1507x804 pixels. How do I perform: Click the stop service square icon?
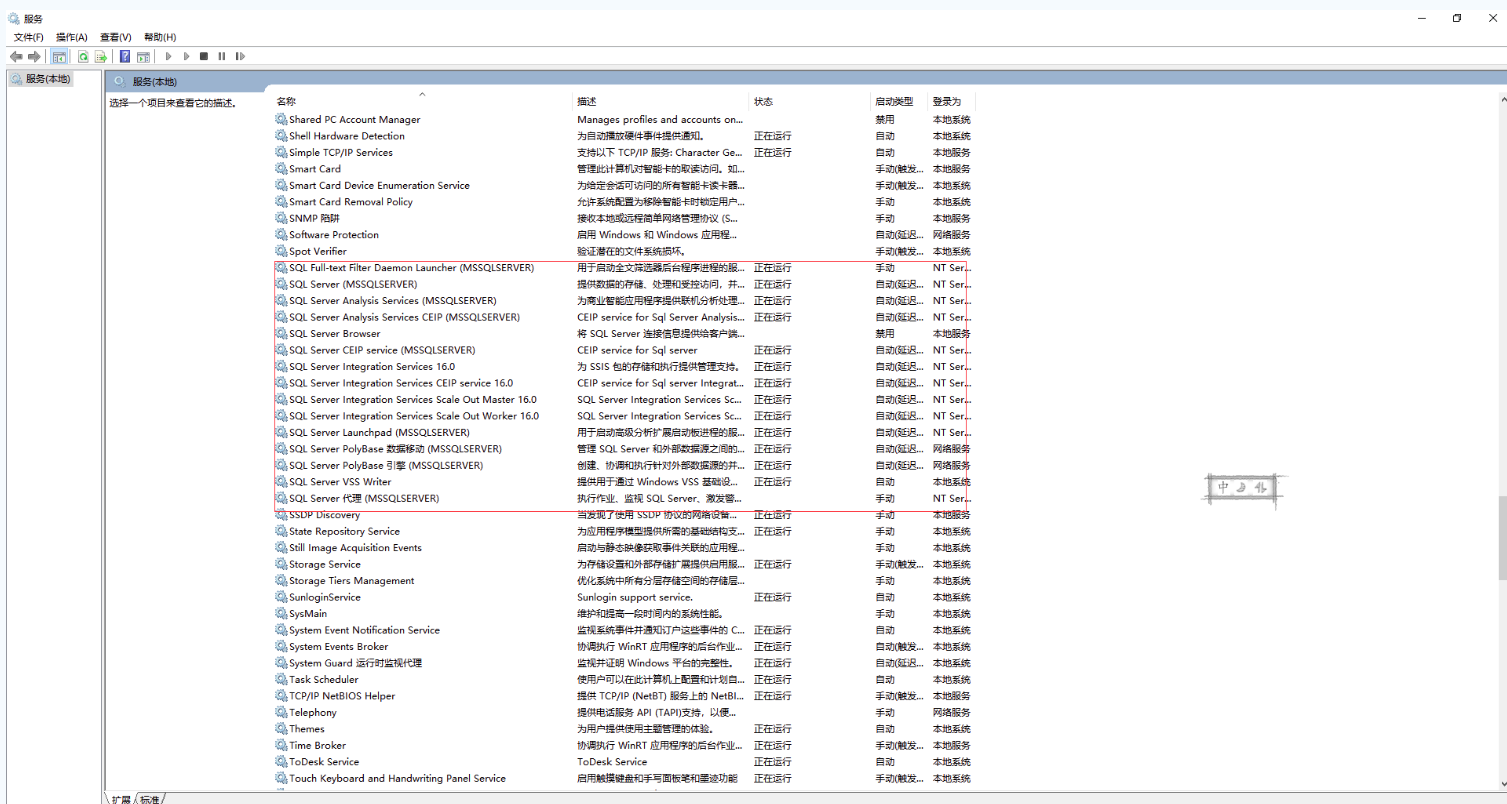[x=204, y=57]
